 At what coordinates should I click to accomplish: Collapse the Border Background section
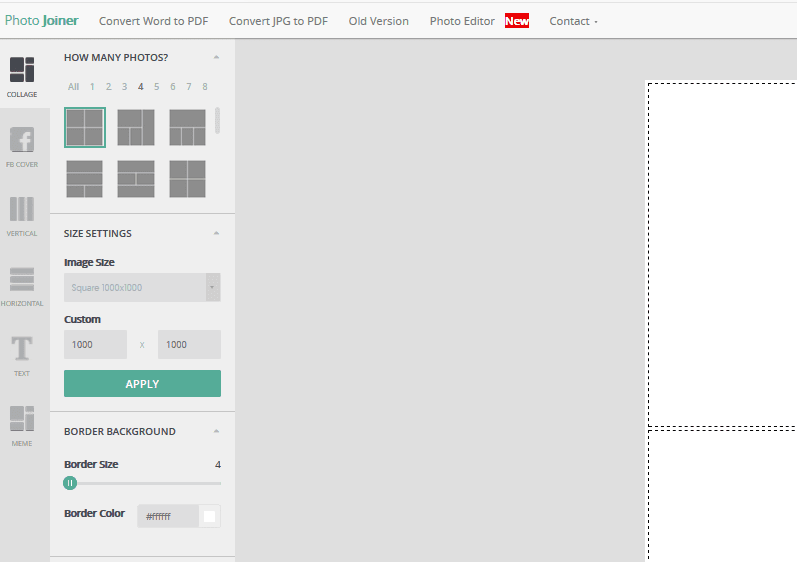pyautogui.click(x=216, y=431)
